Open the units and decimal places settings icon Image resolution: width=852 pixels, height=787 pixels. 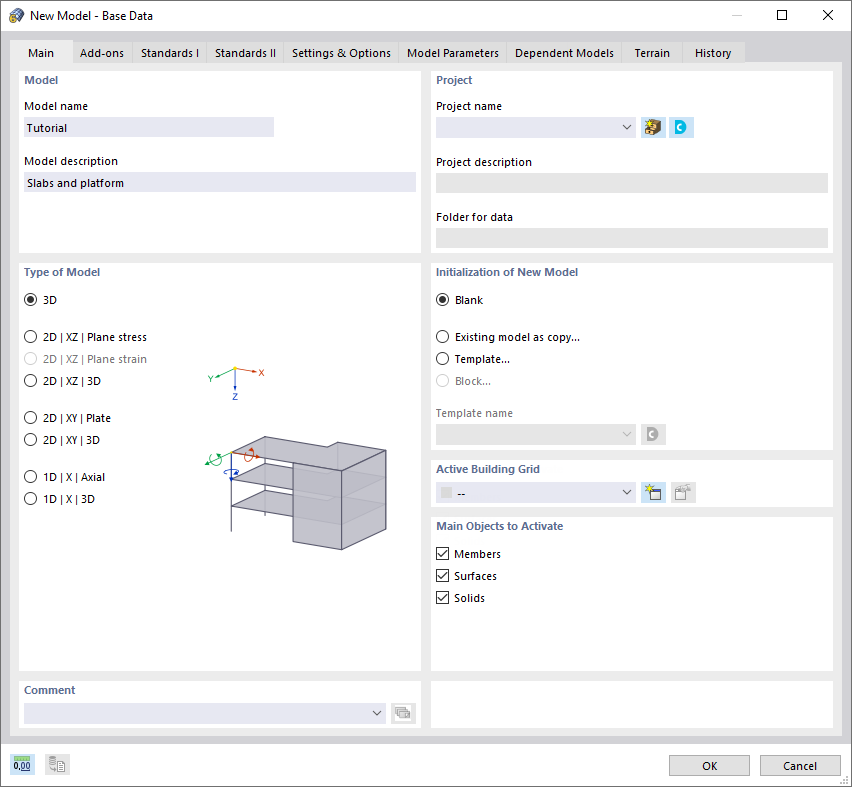[21, 764]
